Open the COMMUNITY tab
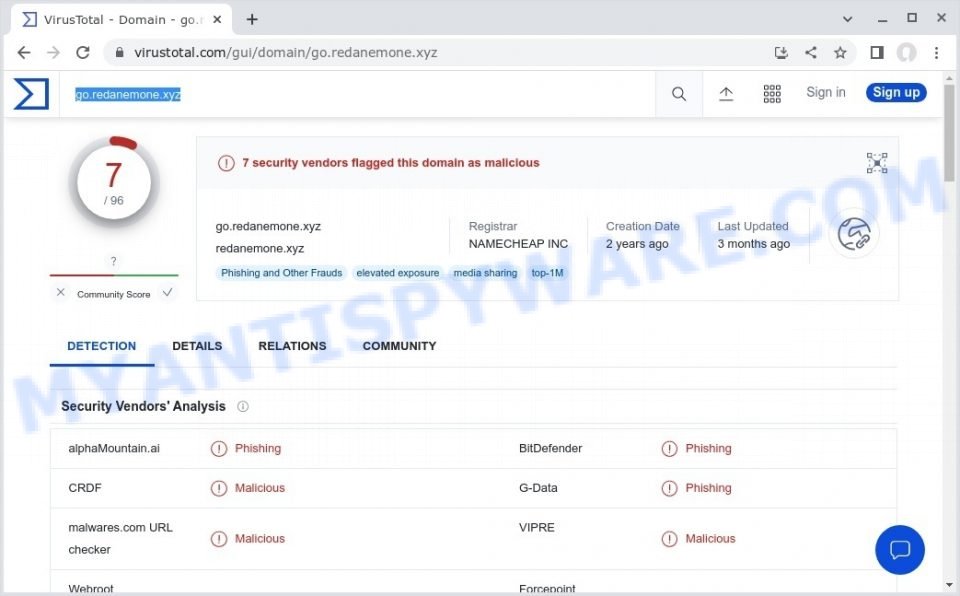960x596 pixels. tap(399, 346)
